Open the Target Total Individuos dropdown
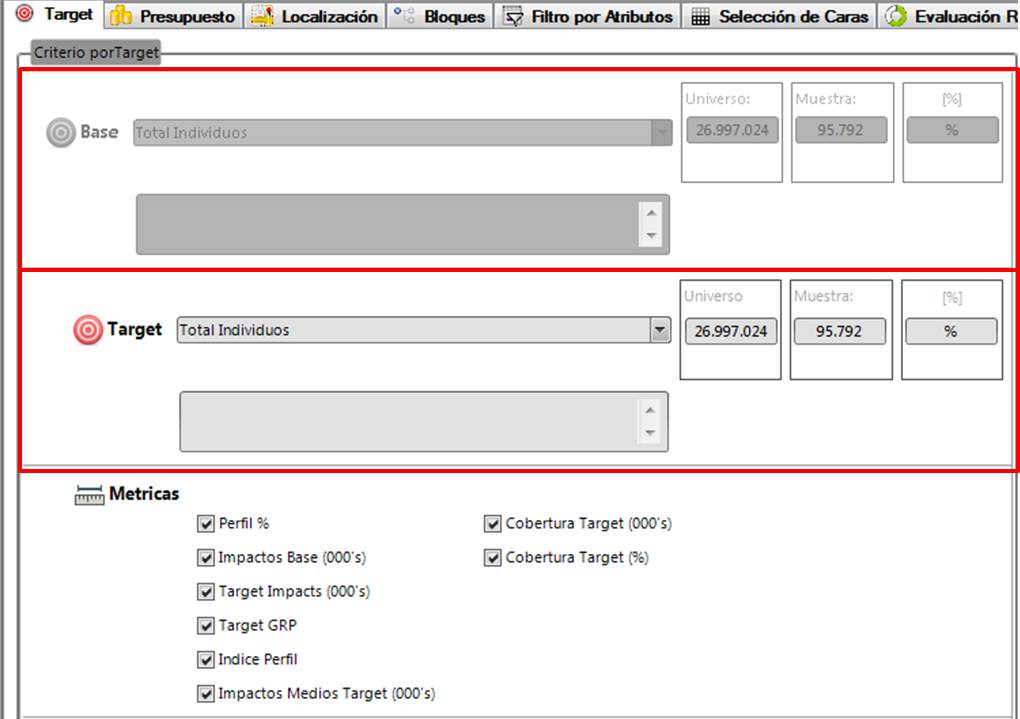Viewport: 1020px width, 719px height. pyautogui.click(x=659, y=330)
